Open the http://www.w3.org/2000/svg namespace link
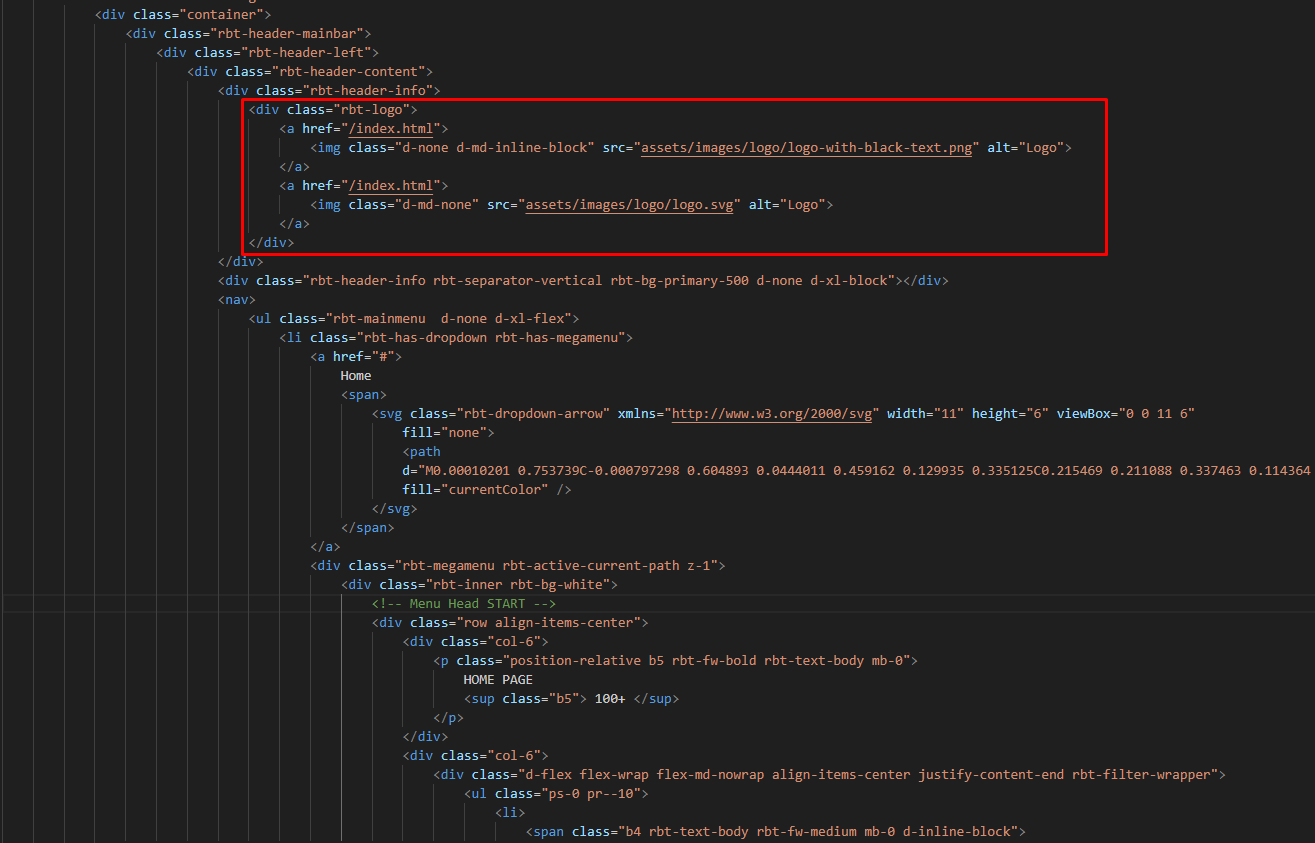Screen dimensions: 1315x843 point(772,413)
